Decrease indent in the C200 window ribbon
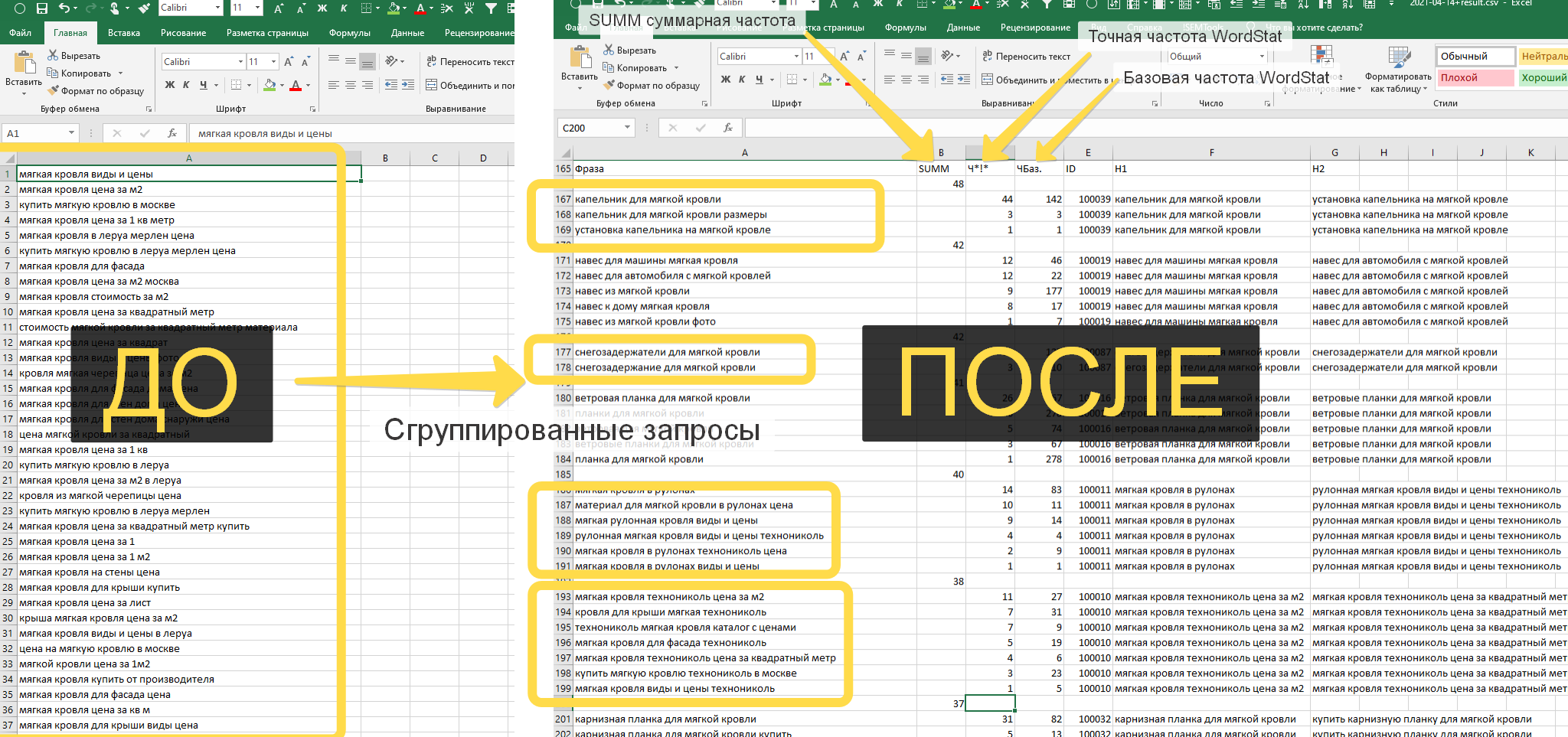 pyautogui.click(x=946, y=80)
